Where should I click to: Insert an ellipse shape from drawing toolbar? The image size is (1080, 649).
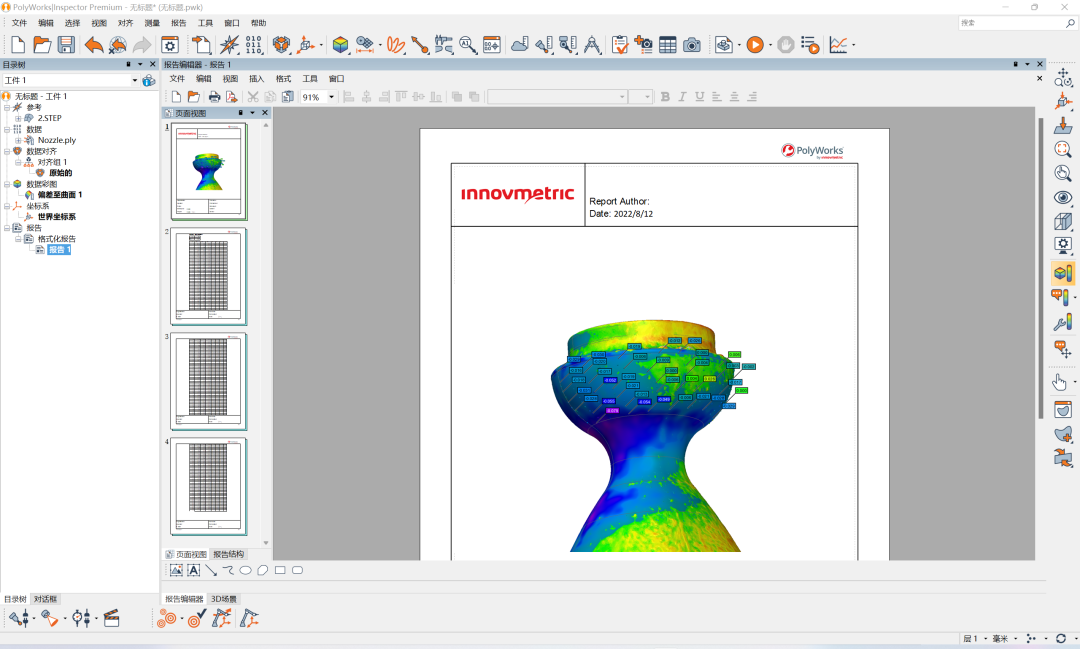245,570
